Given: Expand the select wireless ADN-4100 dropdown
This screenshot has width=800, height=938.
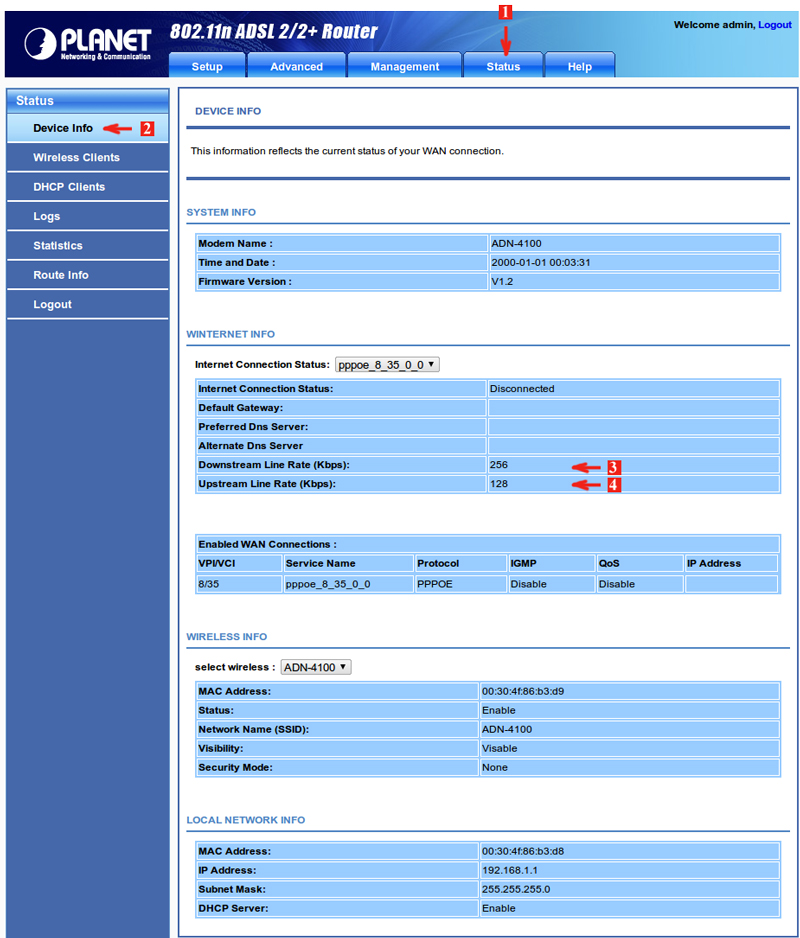Looking at the screenshot, I should (x=316, y=667).
